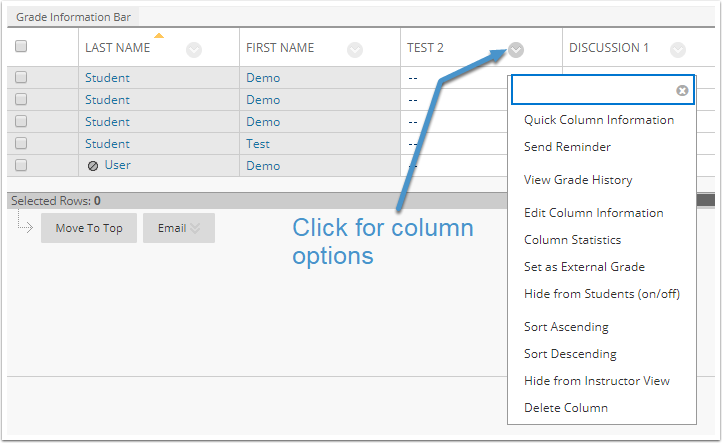Tick the select-all checkbox in header
The image size is (722, 443).
click(21, 46)
